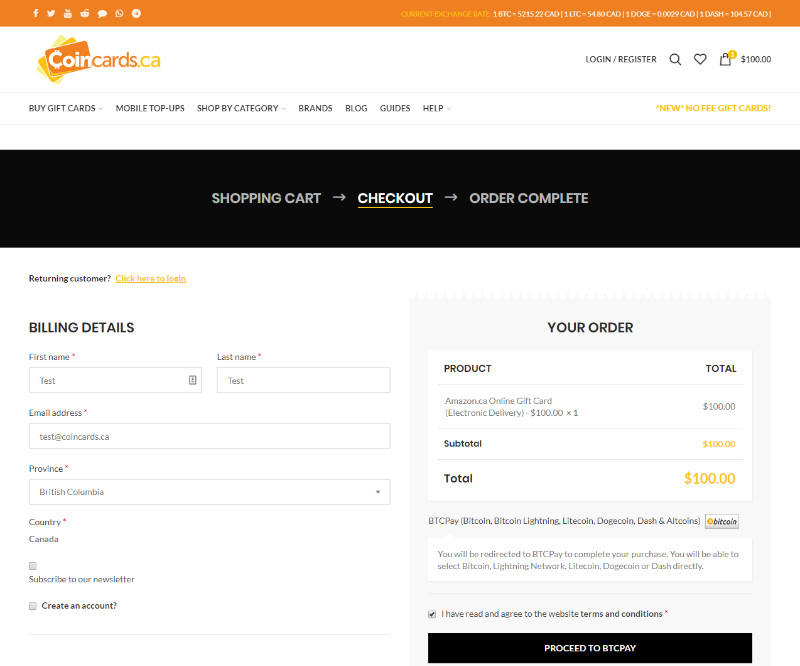Click the large Total $100.00 amount
The width and height of the screenshot is (800, 666).
pyautogui.click(x=710, y=479)
